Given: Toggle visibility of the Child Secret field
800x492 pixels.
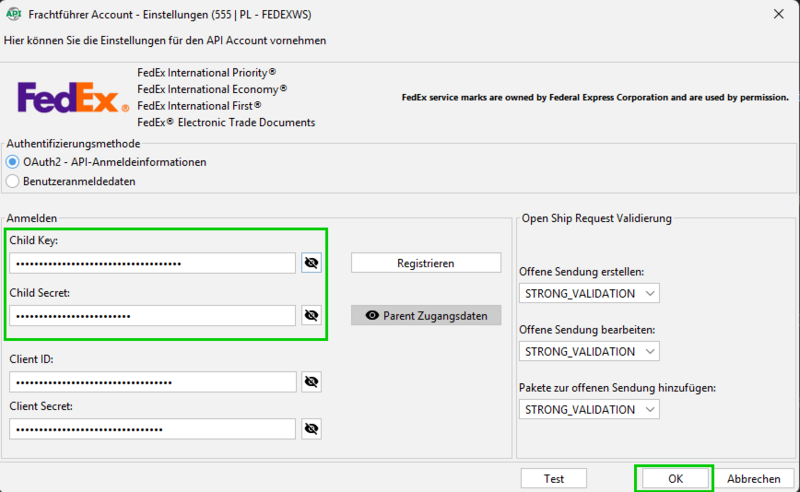Looking at the screenshot, I should point(311,315).
